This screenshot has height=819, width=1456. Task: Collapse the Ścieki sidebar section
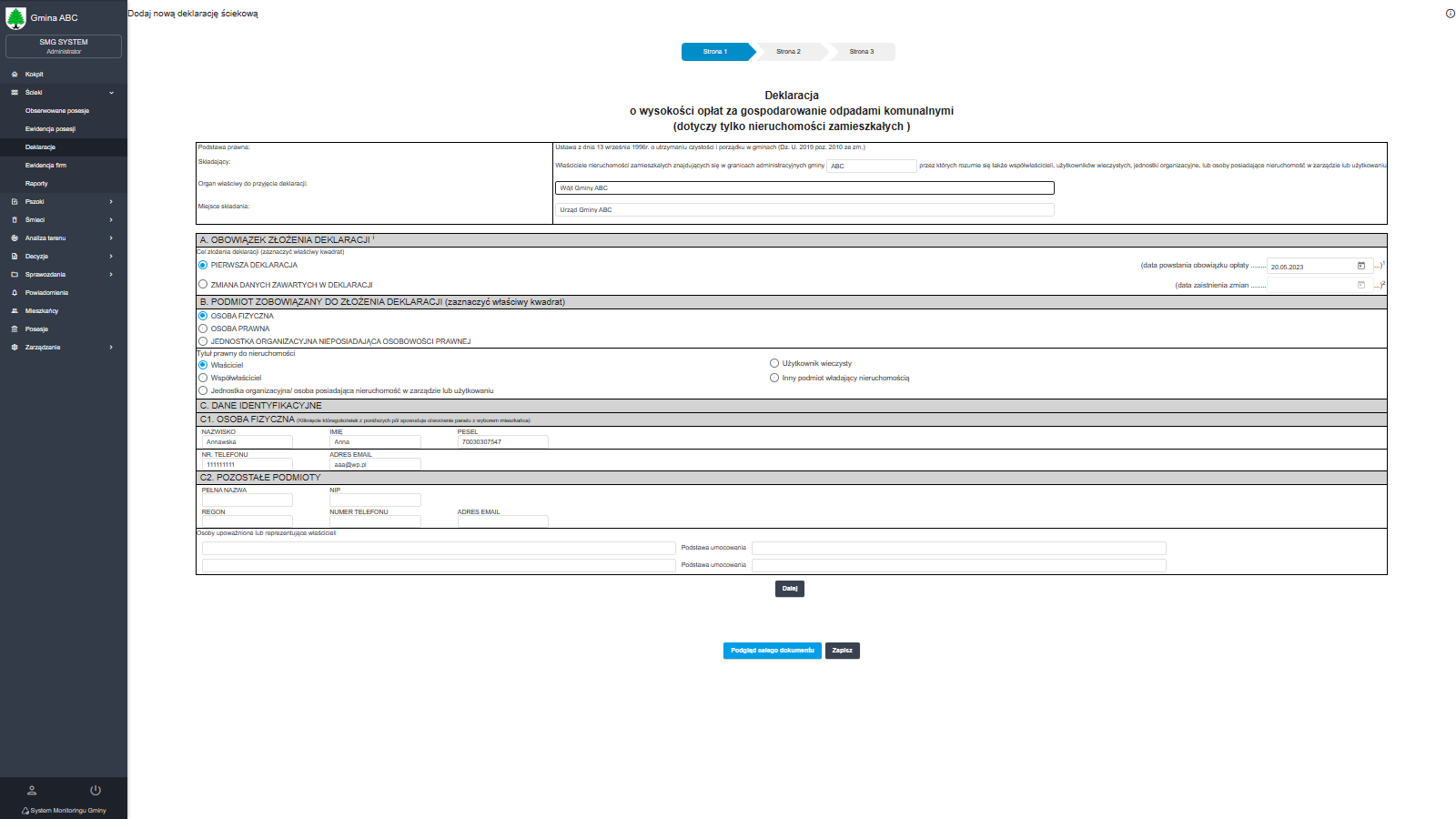(x=111, y=93)
